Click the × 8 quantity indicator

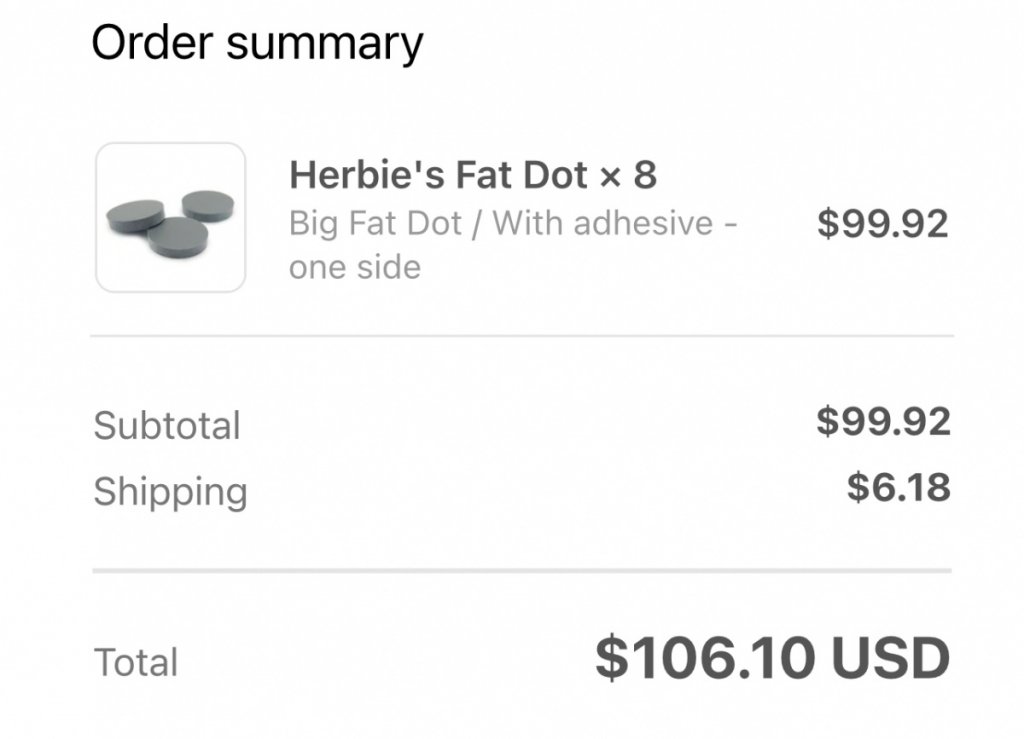click(x=628, y=175)
